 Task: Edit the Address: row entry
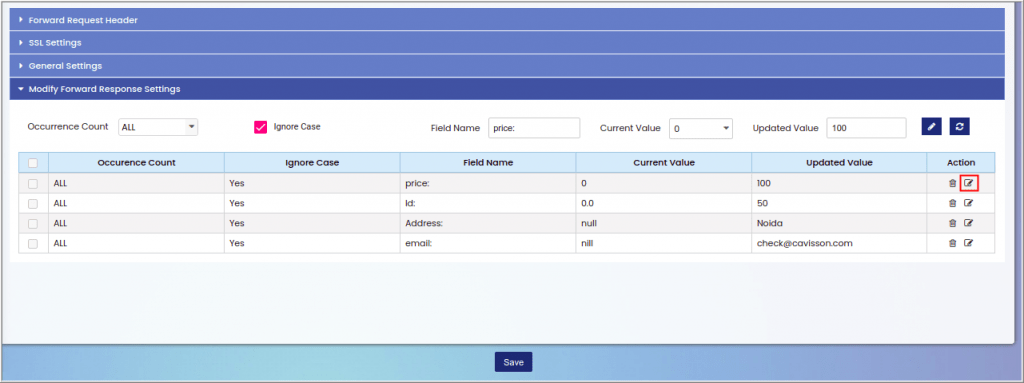click(968, 223)
